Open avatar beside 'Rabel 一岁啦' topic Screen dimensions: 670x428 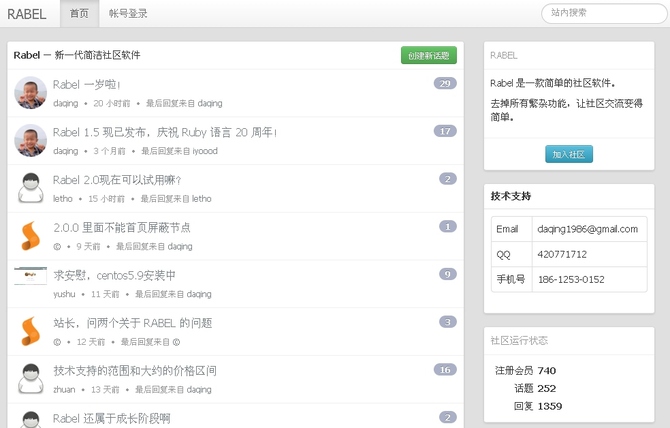pyautogui.click(x=30, y=93)
